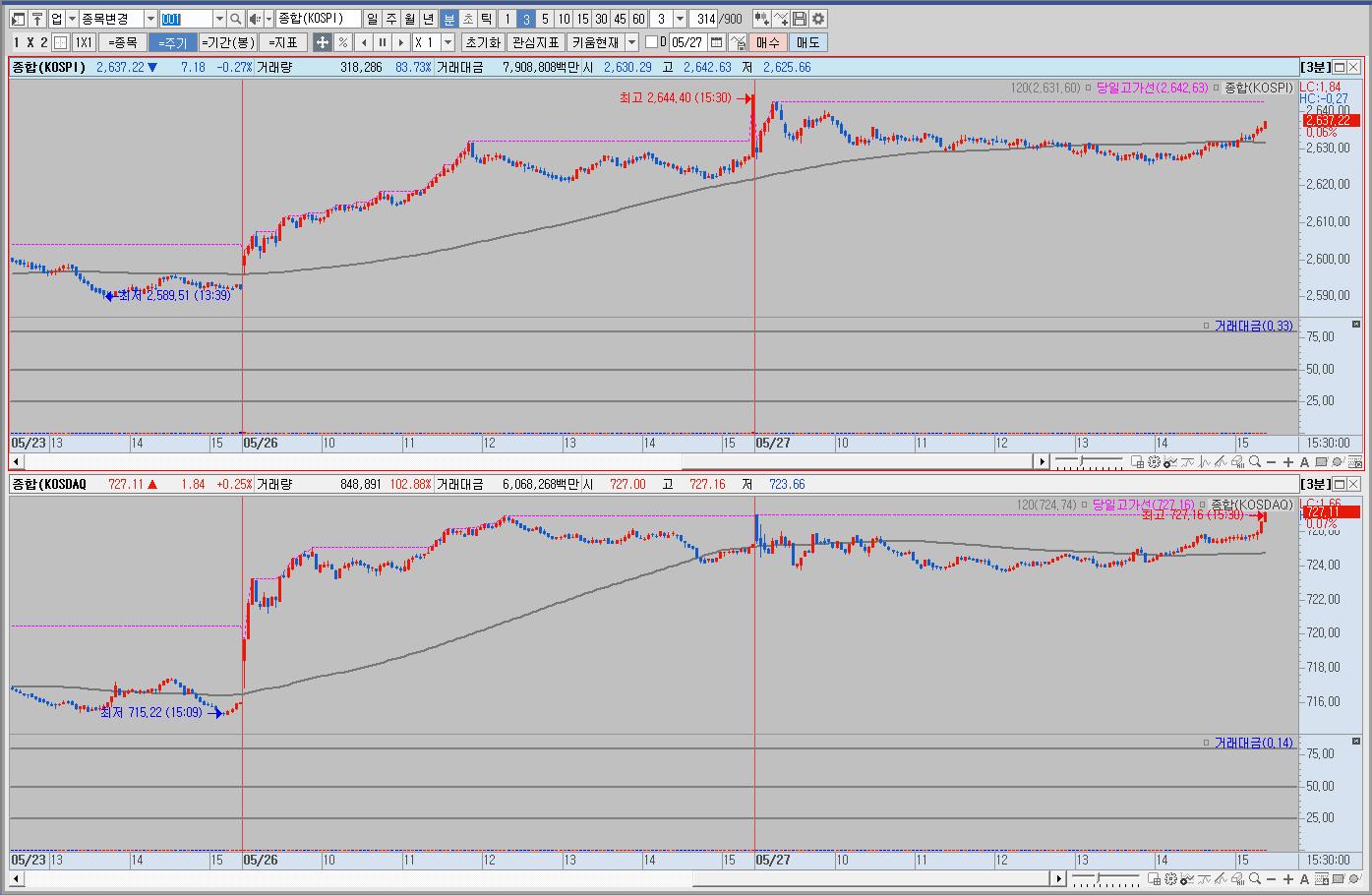Open gear settings icon in KOSDAQ chart footer

(x=1170, y=879)
